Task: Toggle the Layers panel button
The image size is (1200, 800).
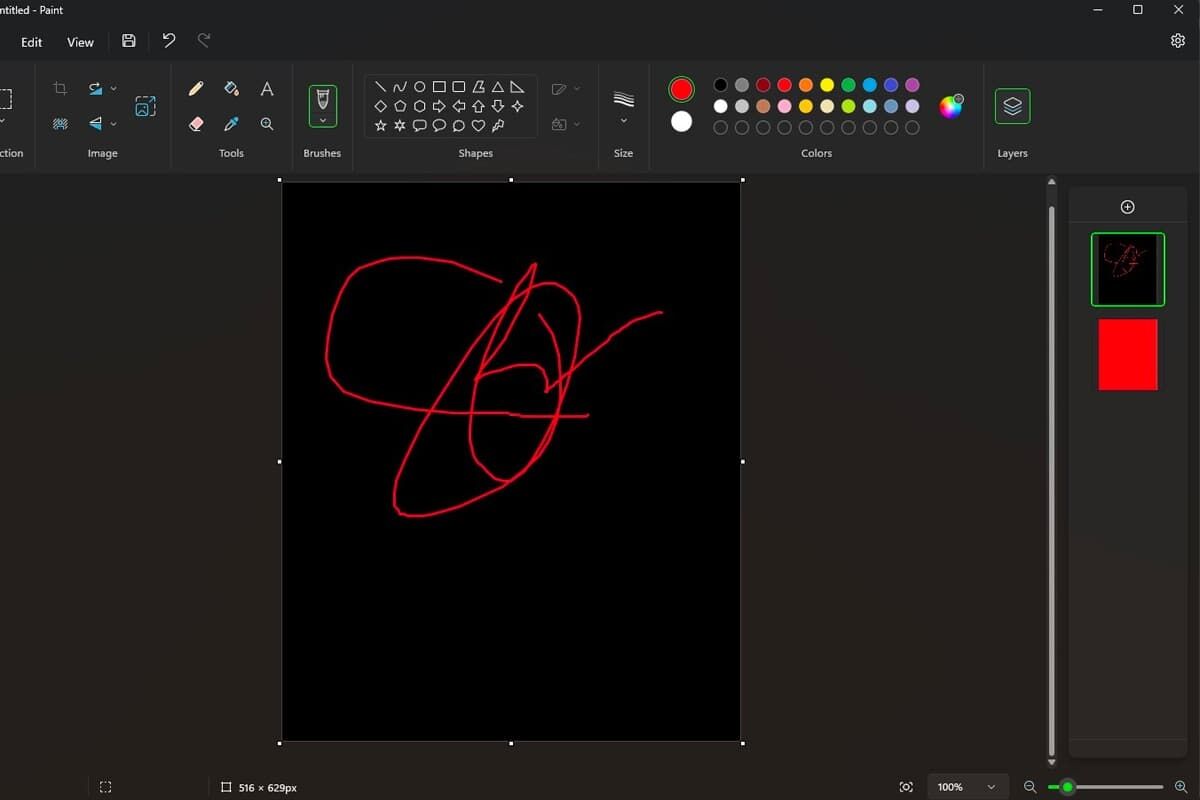Action: point(1012,106)
